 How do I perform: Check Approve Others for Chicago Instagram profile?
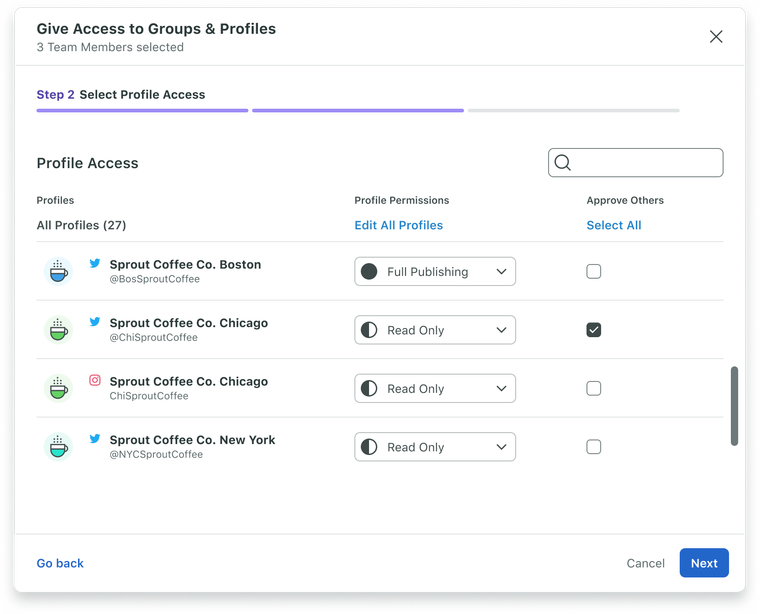coord(594,388)
